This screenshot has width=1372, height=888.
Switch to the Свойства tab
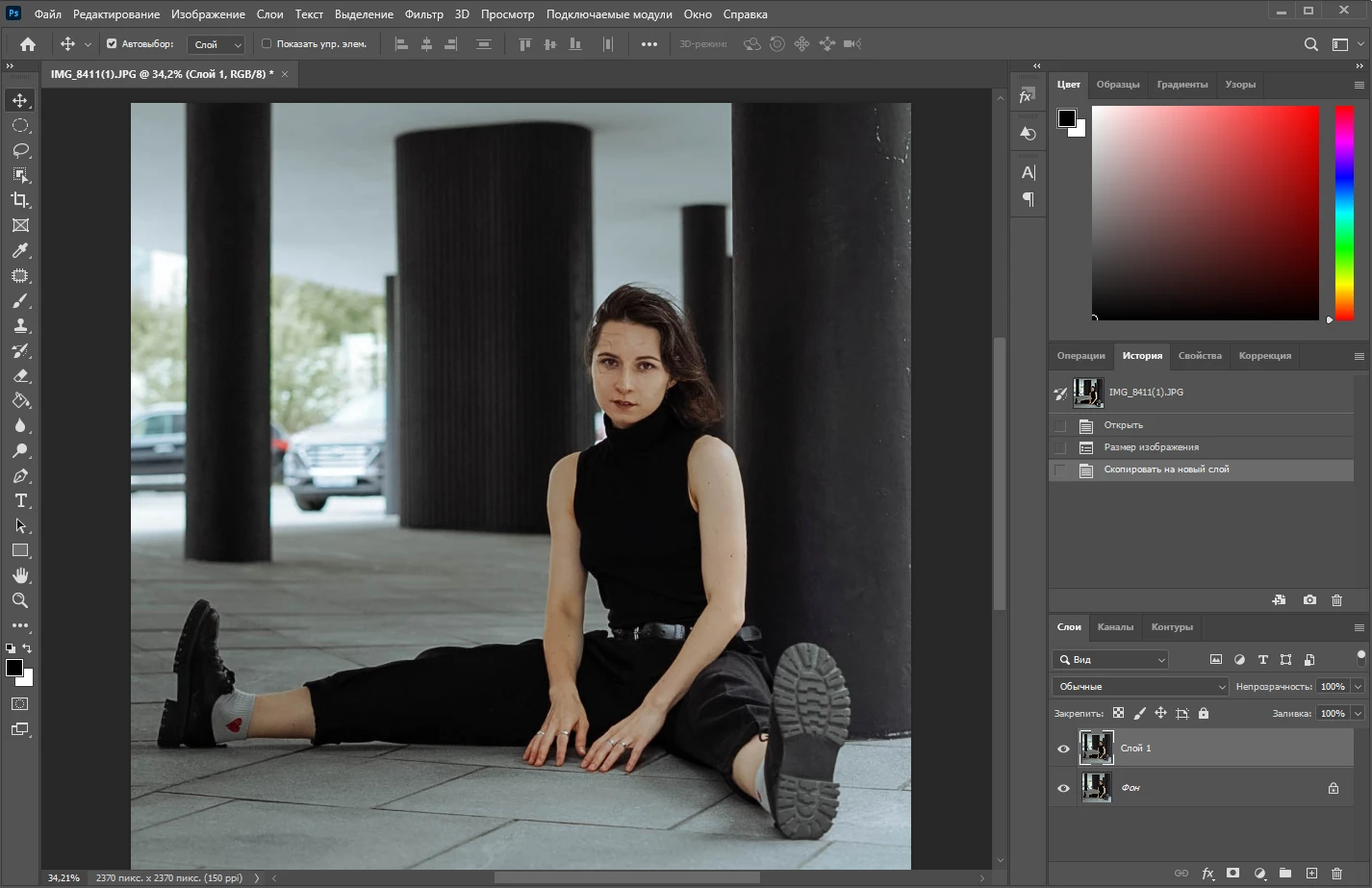(1200, 356)
